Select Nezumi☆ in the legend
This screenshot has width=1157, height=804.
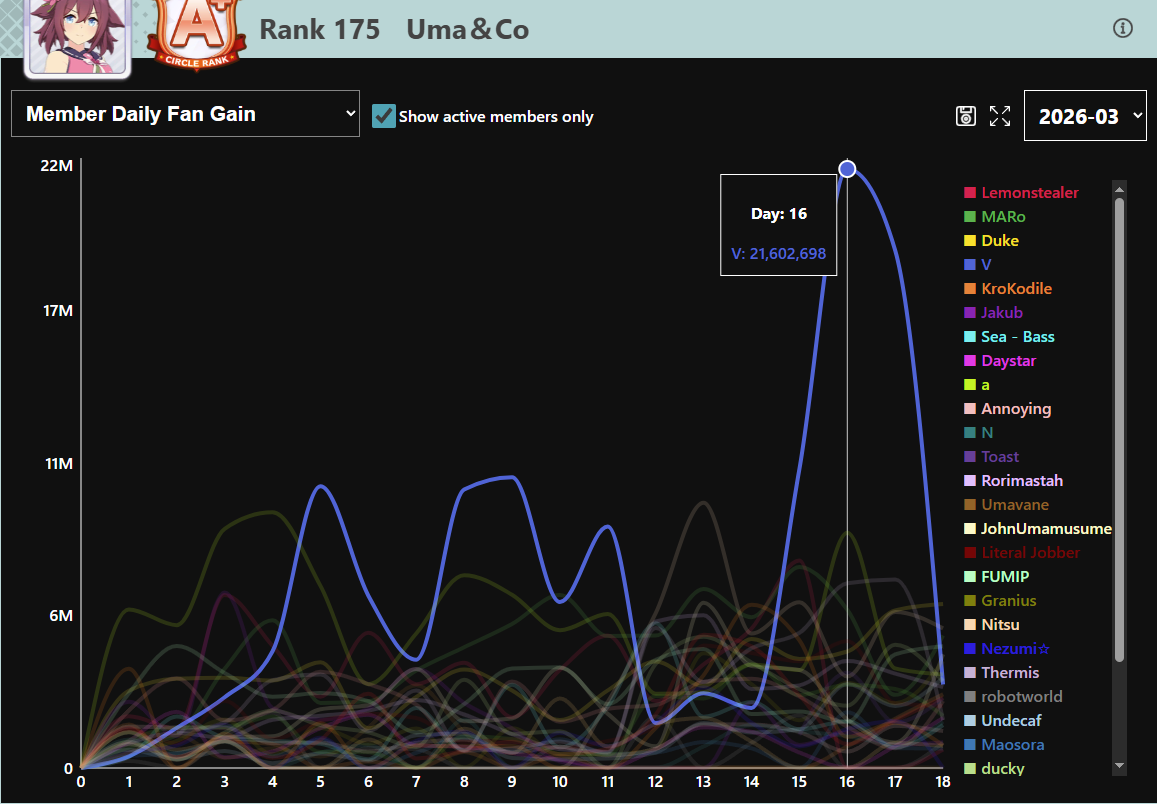pyautogui.click(x=1007, y=649)
